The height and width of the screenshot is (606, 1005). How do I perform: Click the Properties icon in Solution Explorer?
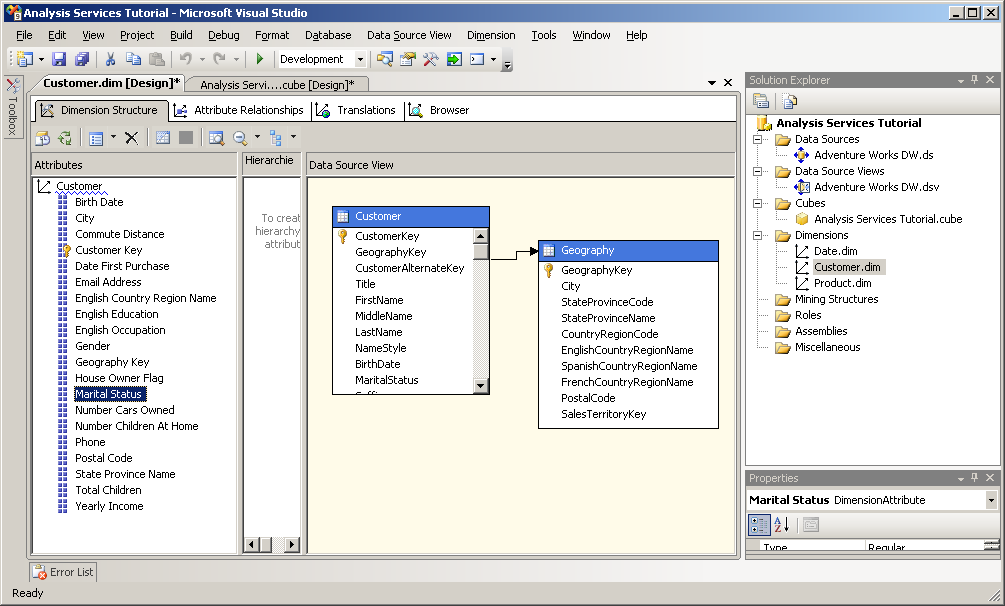point(761,101)
